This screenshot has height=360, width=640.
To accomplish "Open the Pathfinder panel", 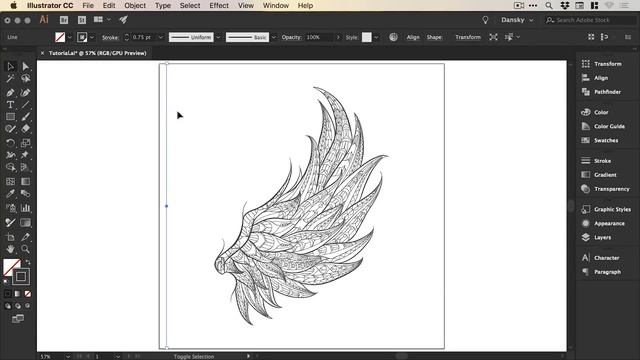I will tap(607, 92).
